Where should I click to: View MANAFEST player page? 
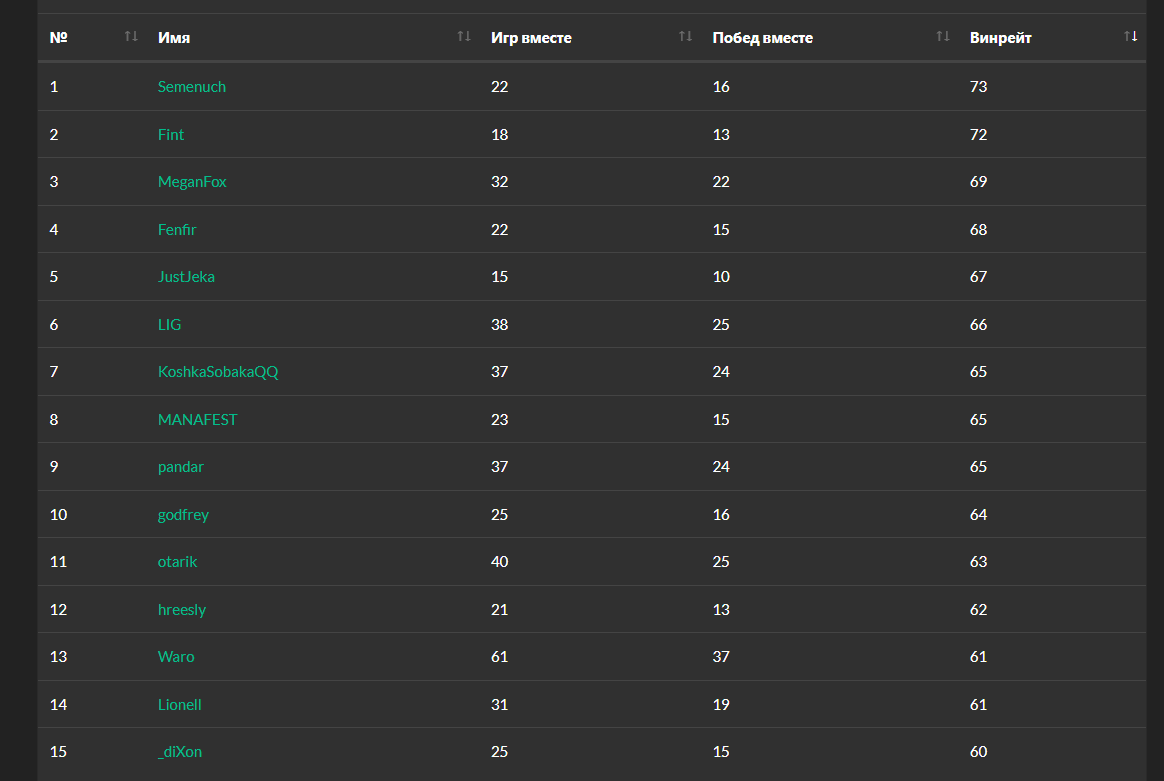point(198,420)
